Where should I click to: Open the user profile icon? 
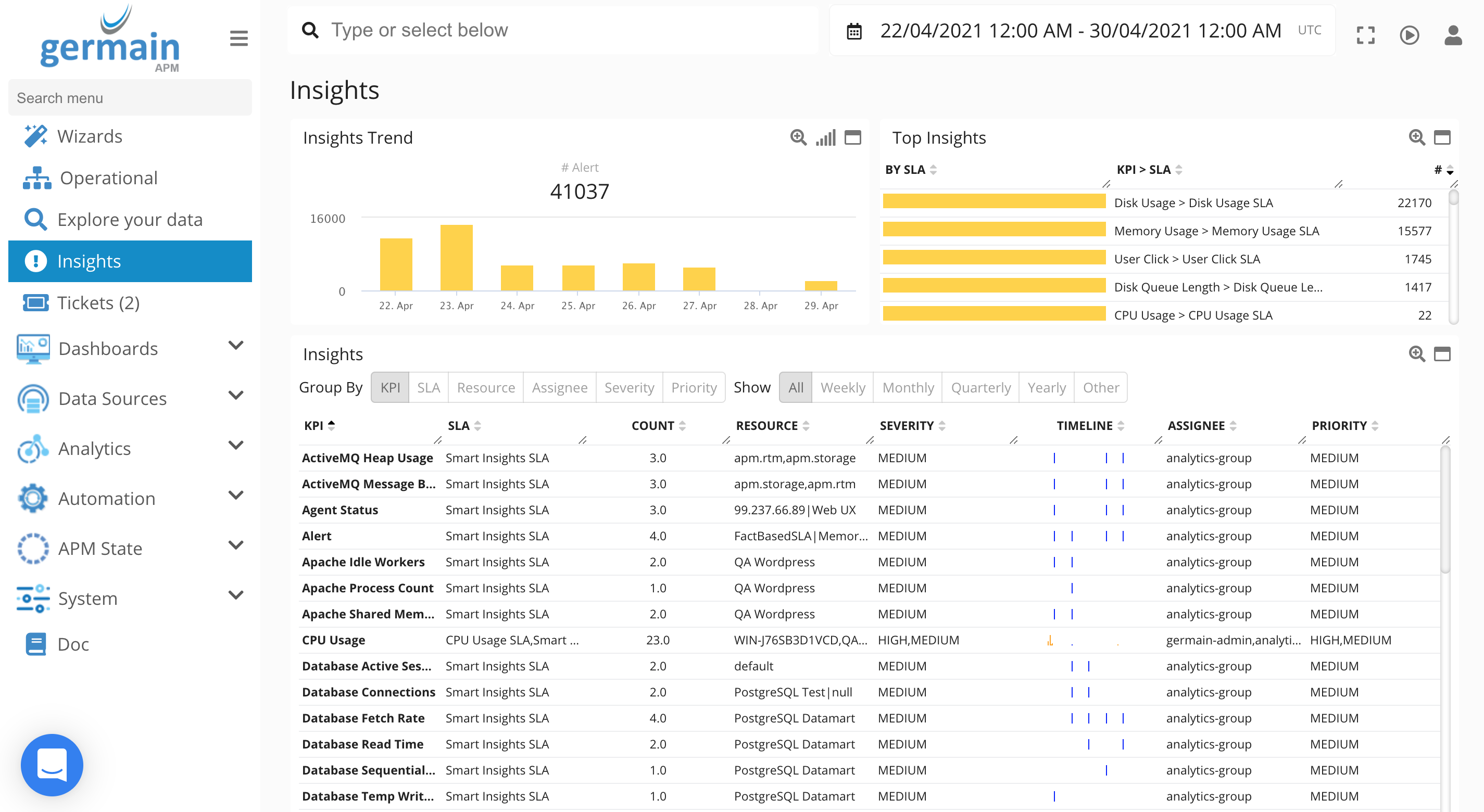[1452, 35]
